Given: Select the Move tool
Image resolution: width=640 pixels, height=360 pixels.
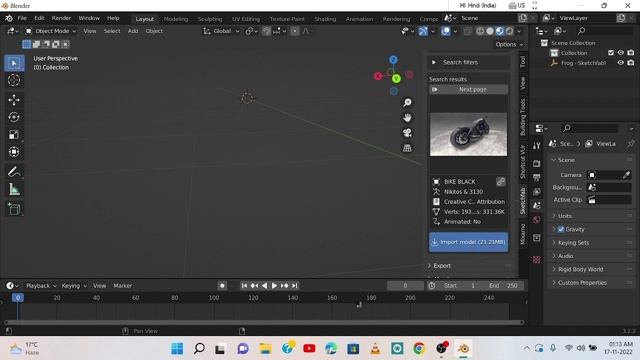Looking at the screenshot, I should point(14,100).
